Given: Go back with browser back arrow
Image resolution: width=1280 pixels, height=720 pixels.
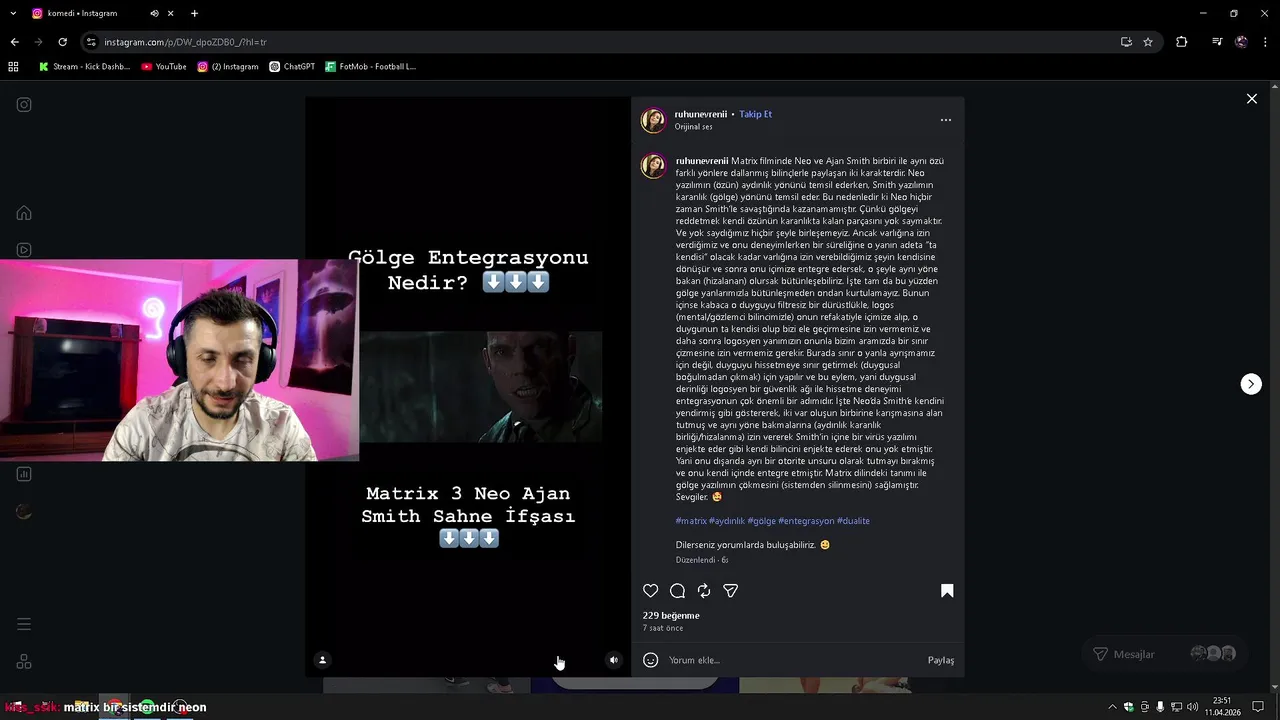Looking at the screenshot, I should 14,42.
